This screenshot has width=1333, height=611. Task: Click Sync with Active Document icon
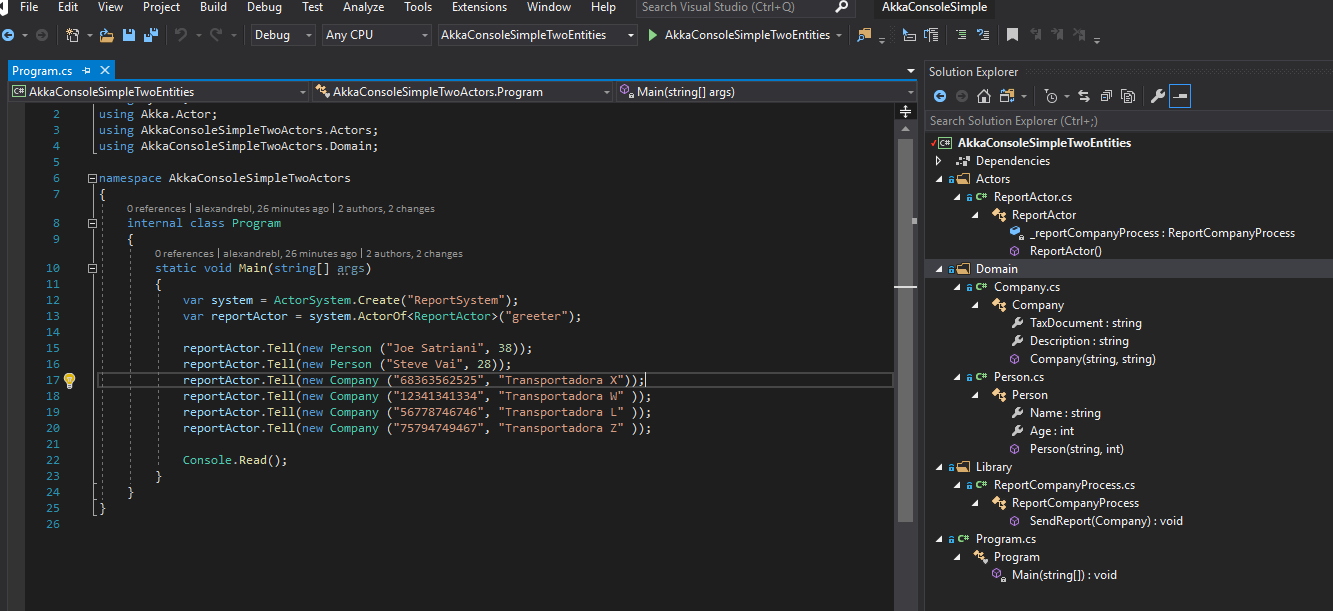(x=1085, y=96)
